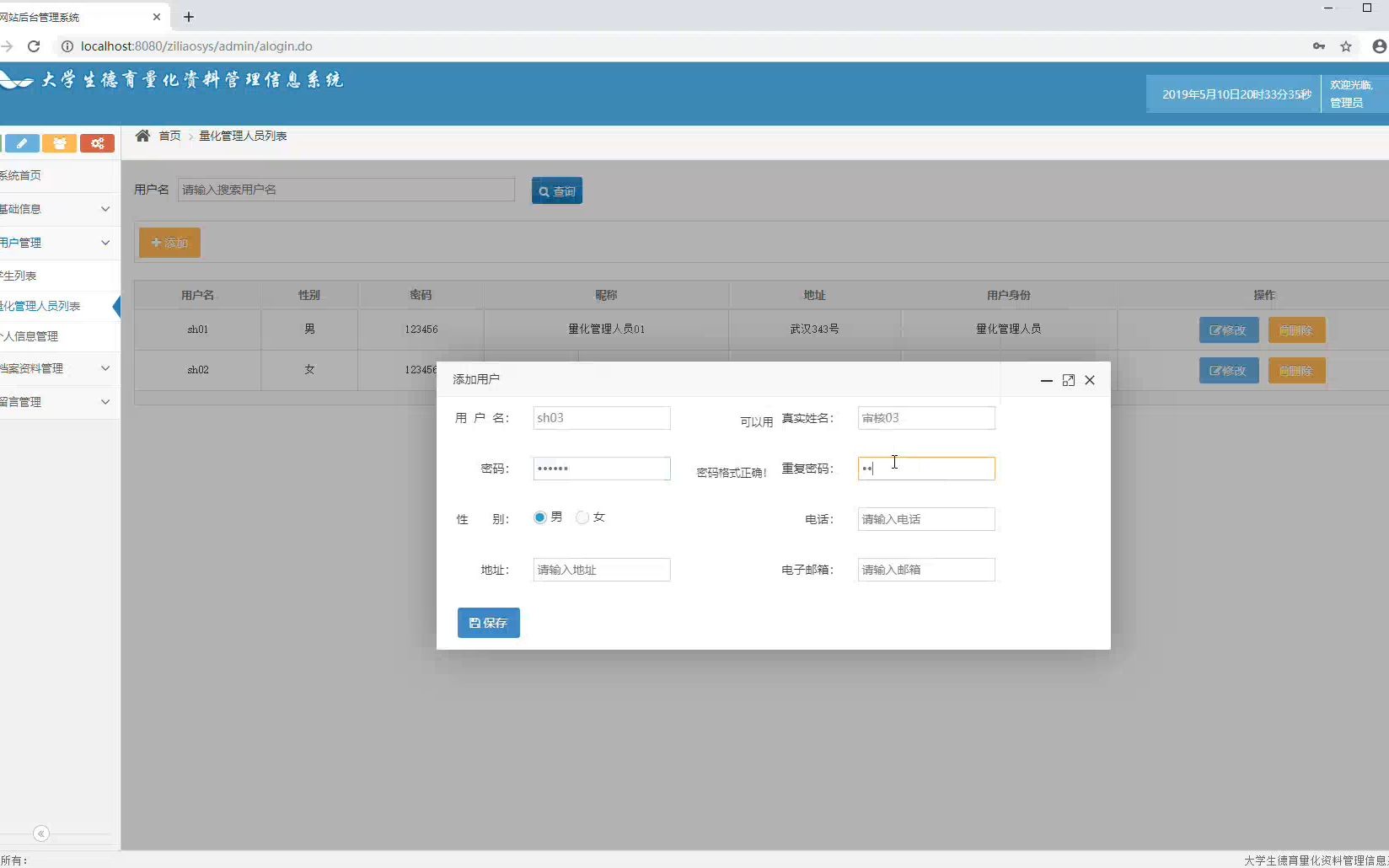Click the 查询 search button
The image size is (1389, 868).
[557, 191]
